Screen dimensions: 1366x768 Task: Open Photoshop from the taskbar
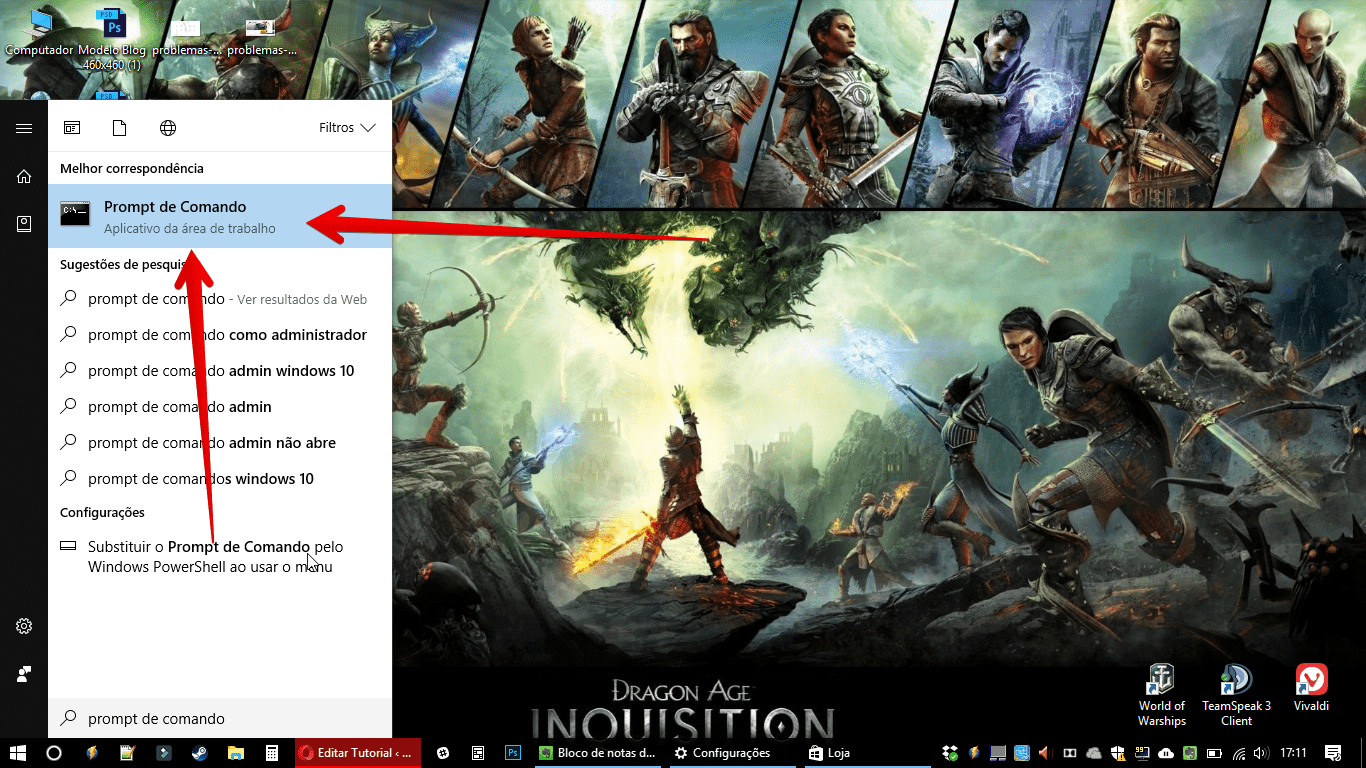click(x=513, y=753)
